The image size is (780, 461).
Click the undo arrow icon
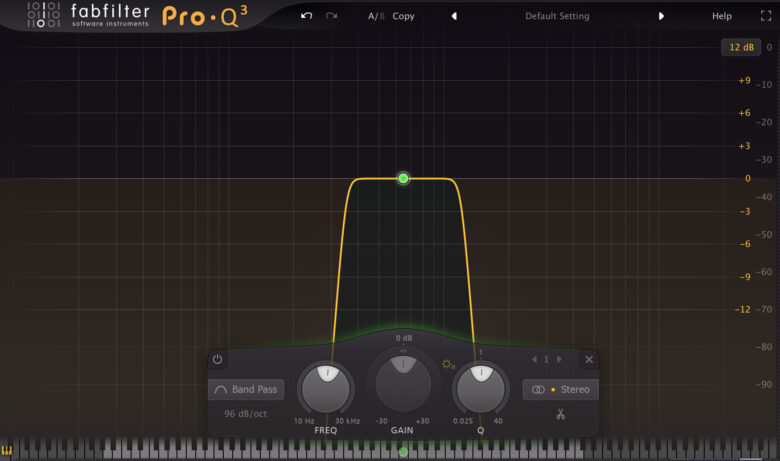(x=306, y=16)
